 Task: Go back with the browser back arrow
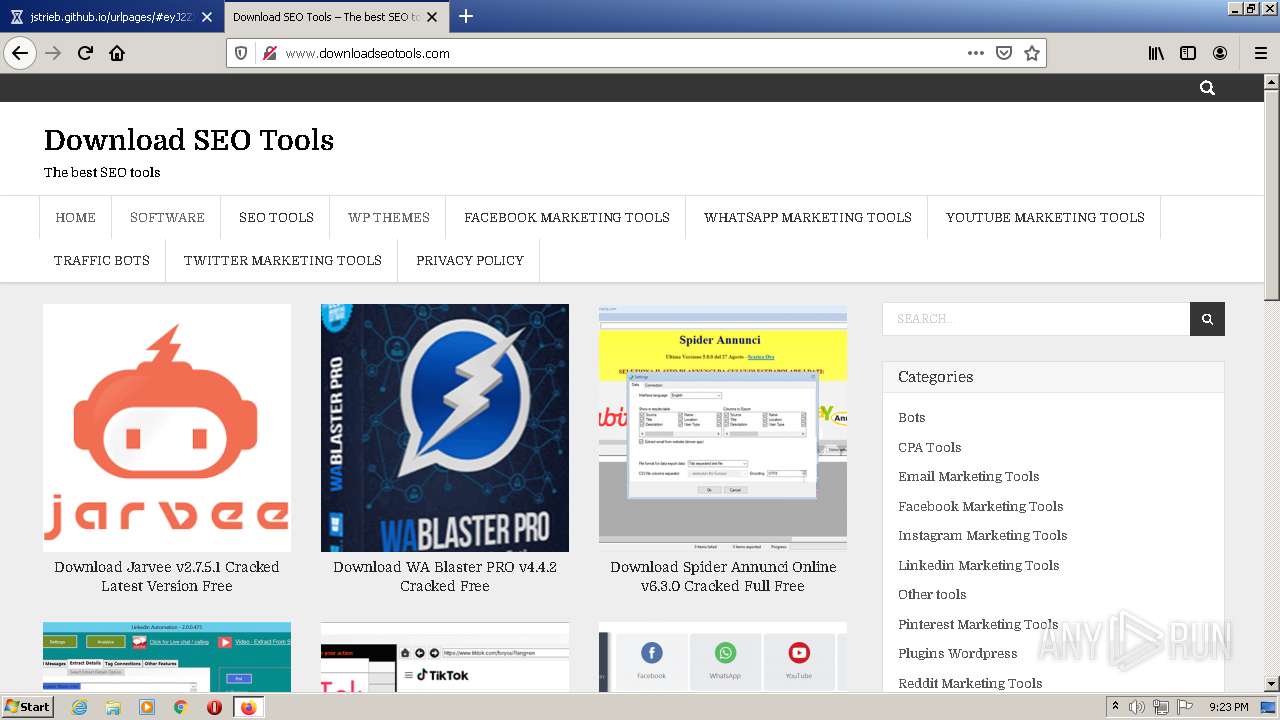[x=20, y=53]
